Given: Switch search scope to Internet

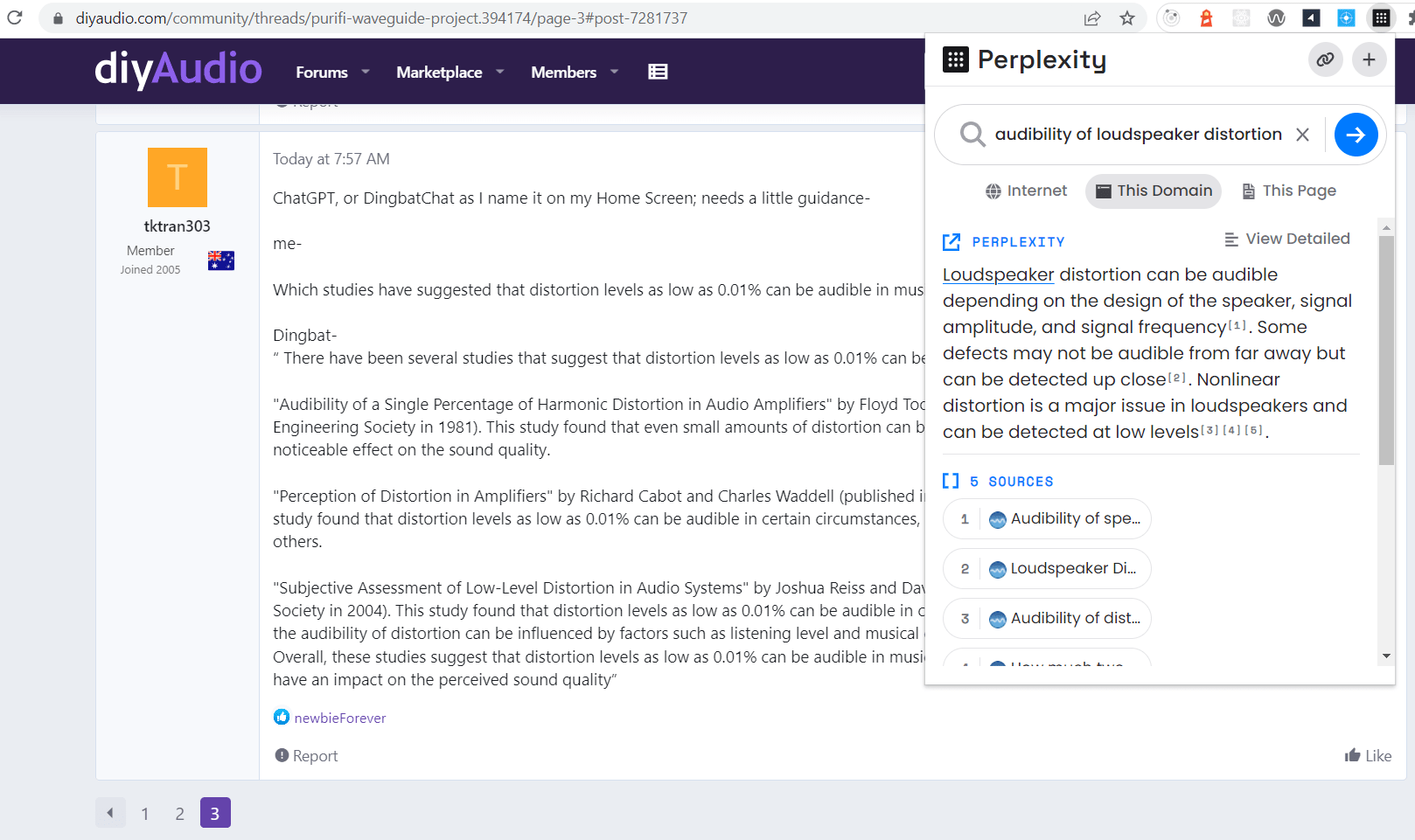Looking at the screenshot, I should coord(1026,191).
